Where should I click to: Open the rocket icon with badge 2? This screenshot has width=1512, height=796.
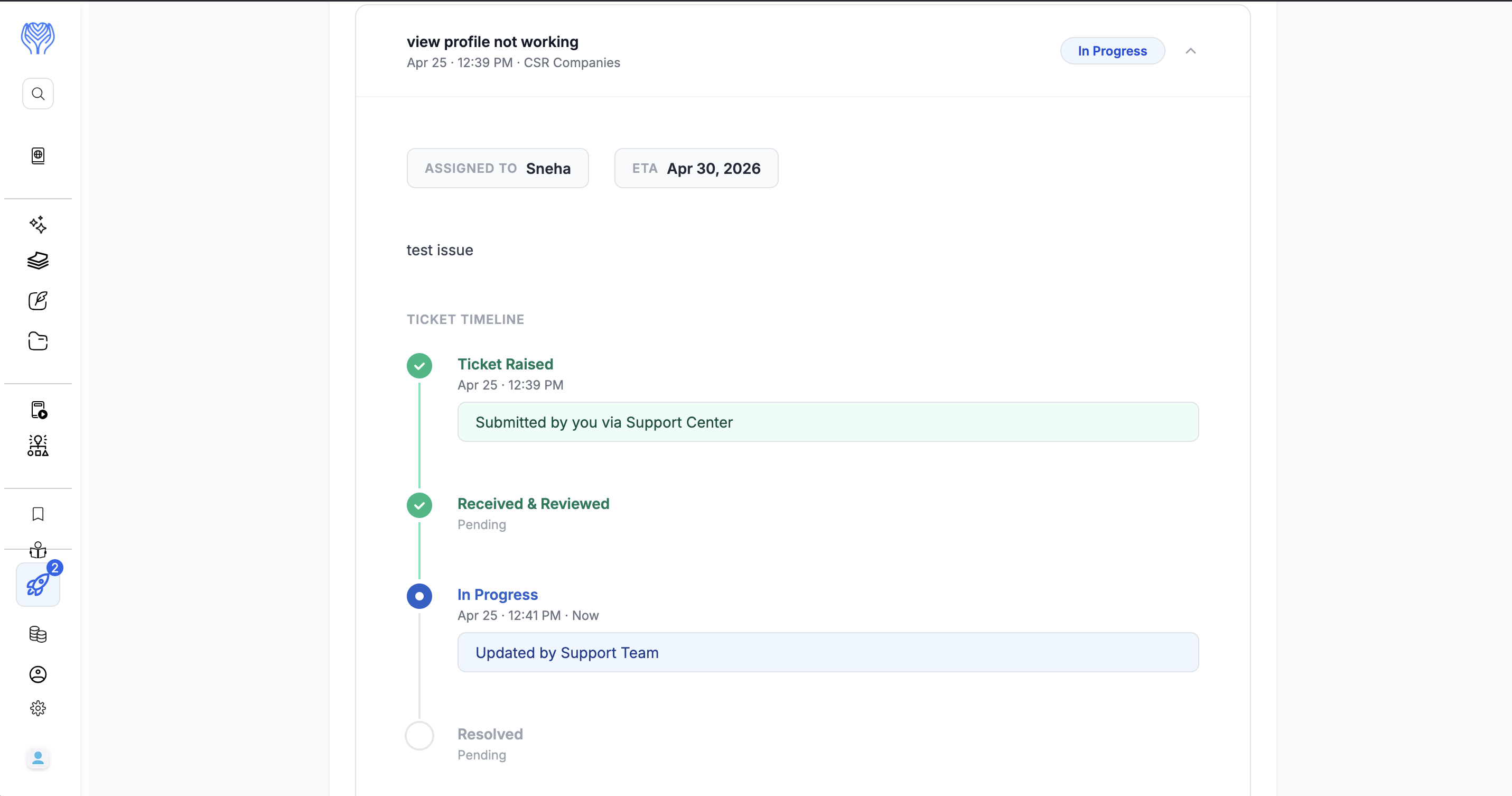[x=38, y=585]
